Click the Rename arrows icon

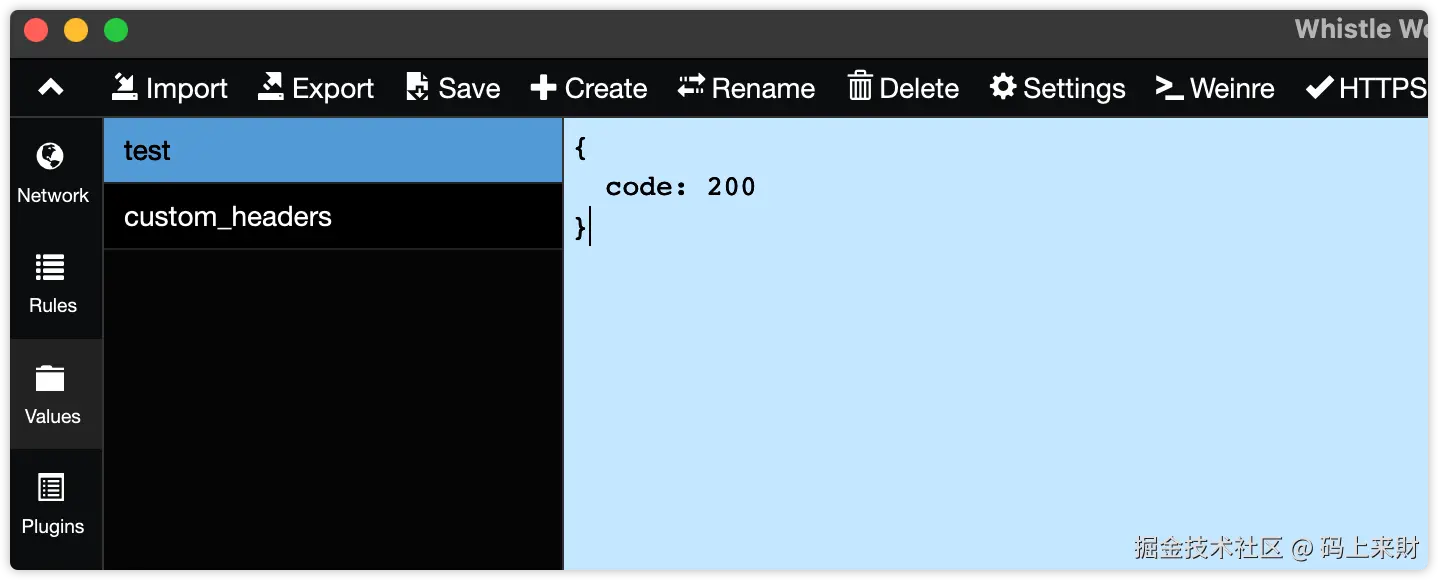click(x=691, y=88)
